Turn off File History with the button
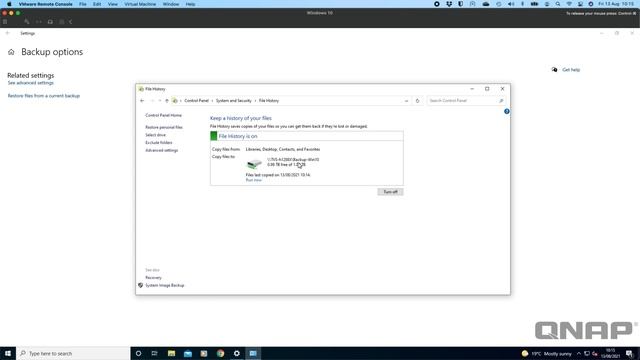The image size is (640, 360). point(390,192)
